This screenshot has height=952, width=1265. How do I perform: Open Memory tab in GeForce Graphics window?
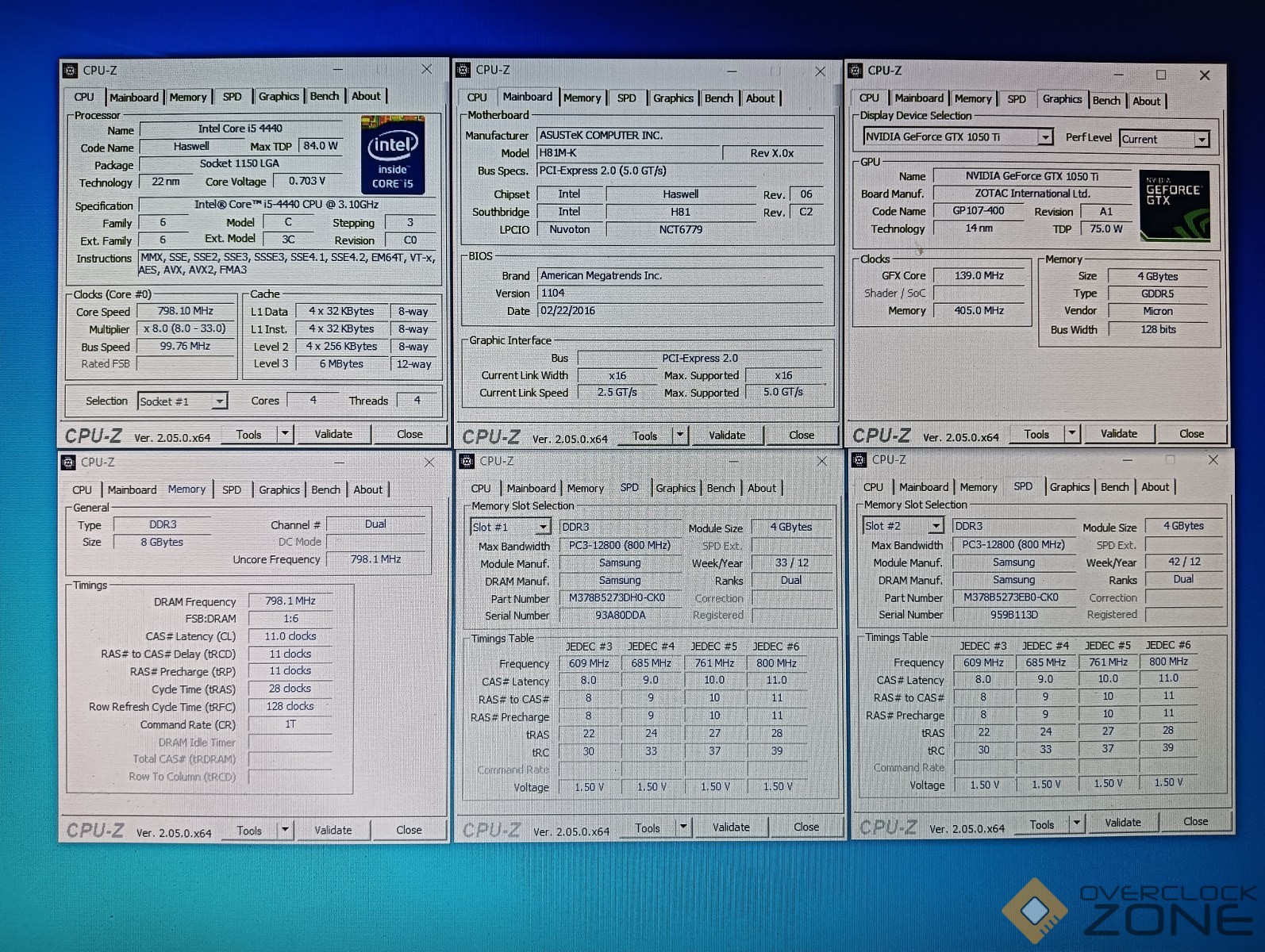tap(973, 98)
